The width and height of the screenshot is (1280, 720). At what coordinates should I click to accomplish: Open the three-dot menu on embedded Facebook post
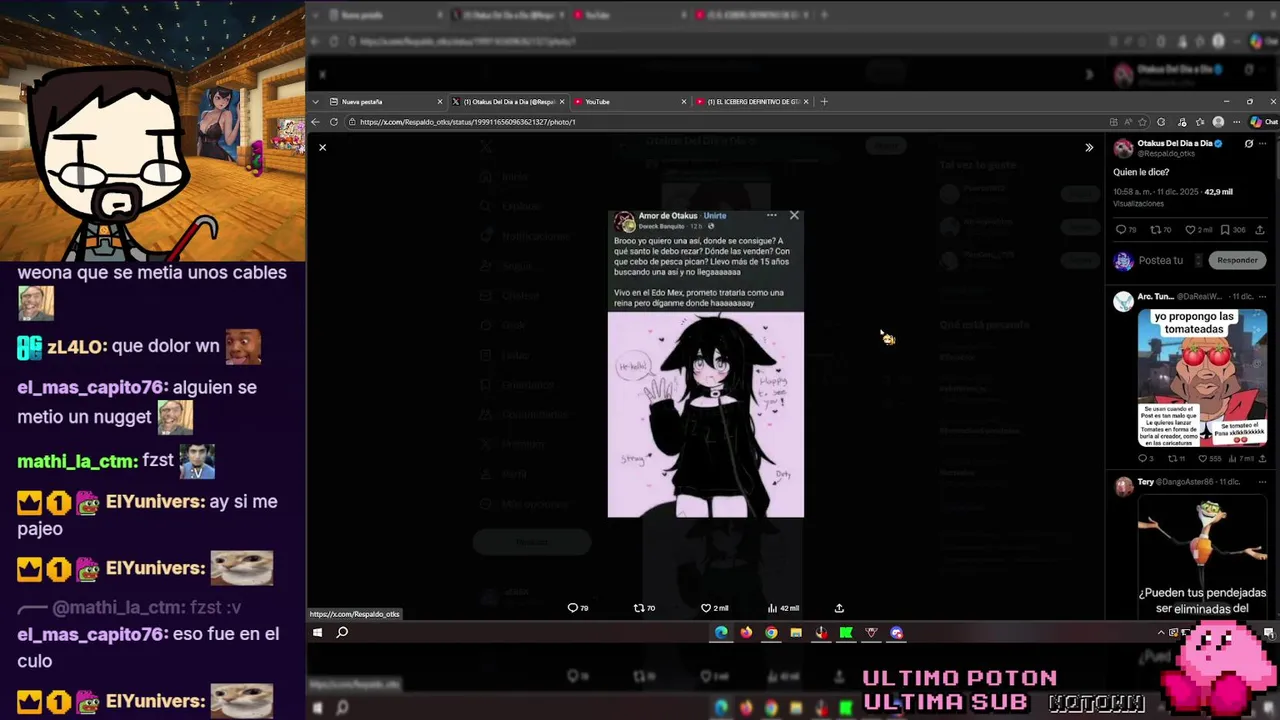coord(771,215)
